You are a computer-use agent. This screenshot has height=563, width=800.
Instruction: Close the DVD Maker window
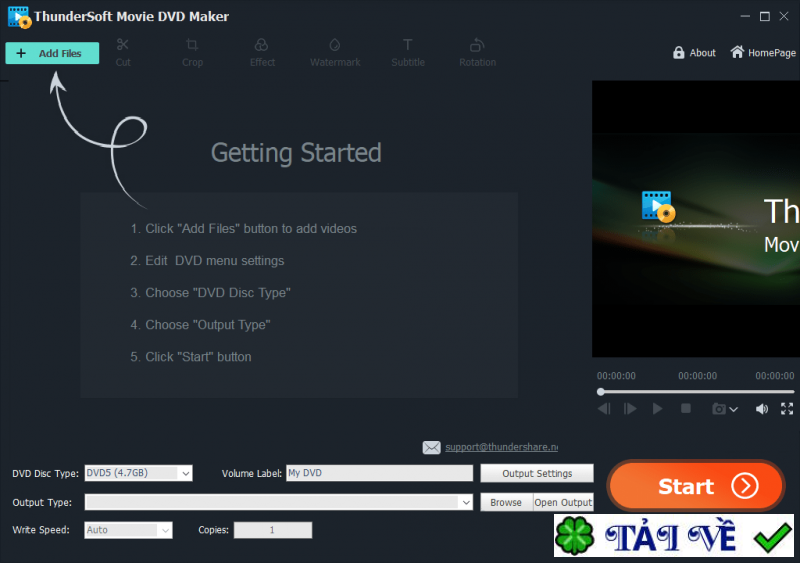(x=784, y=16)
